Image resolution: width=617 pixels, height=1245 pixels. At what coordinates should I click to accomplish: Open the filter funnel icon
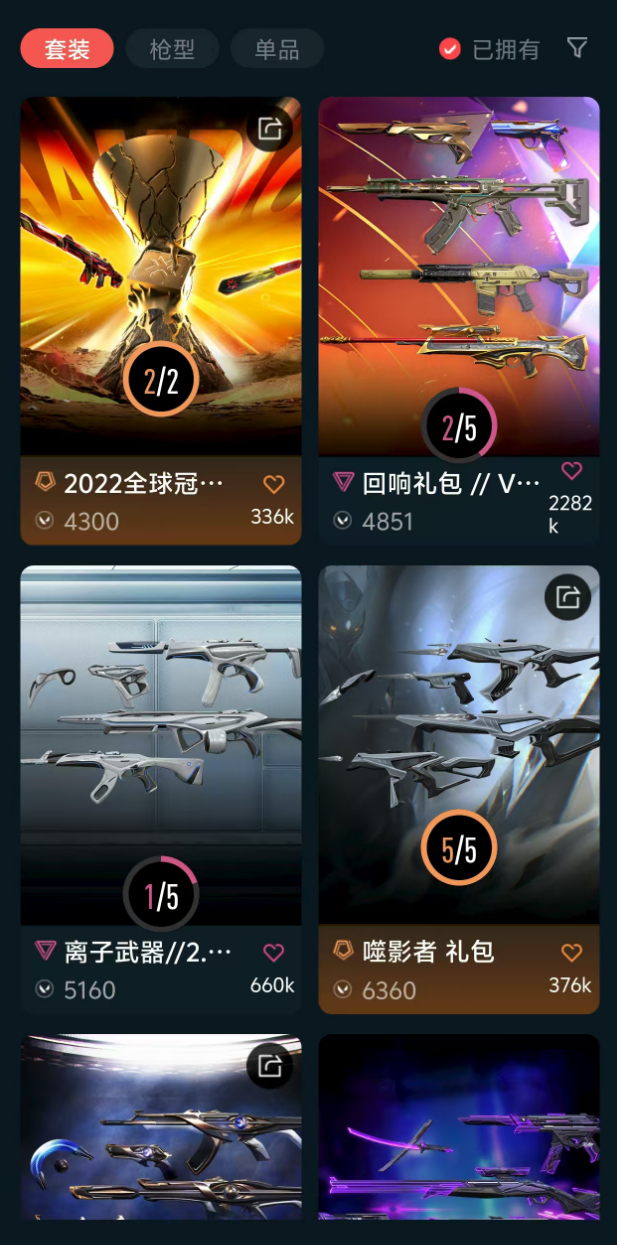(577, 48)
